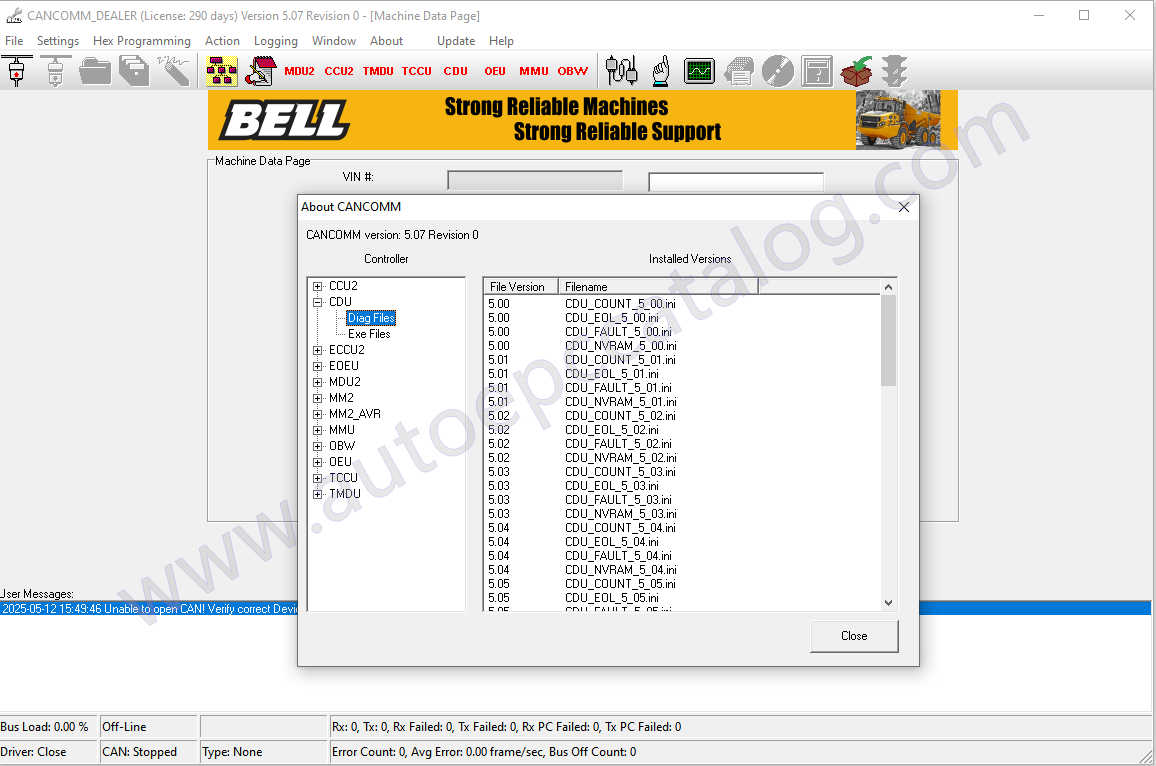The height and width of the screenshot is (766, 1156).
Task: Expand the MDU2 controller node
Action: tap(318, 383)
